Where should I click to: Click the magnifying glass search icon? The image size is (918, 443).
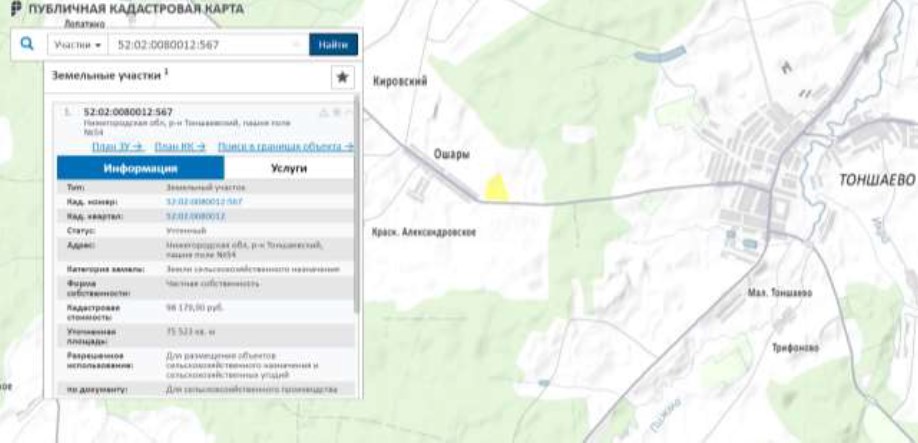[x=27, y=44]
